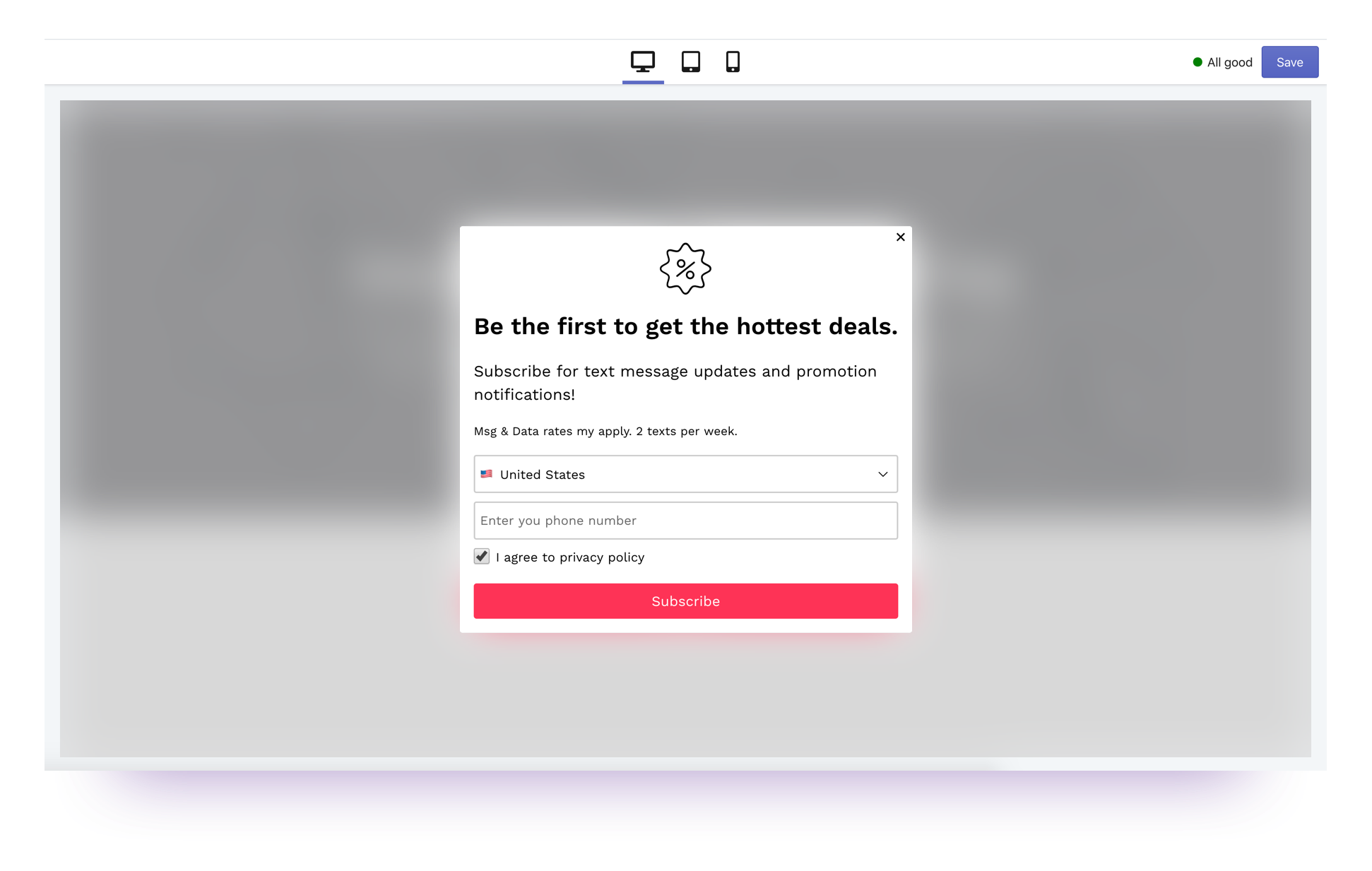Image resolution: width=1372 pixels, height=871 pixels.
Task: Click the discount badge icon
Action: 686,269
